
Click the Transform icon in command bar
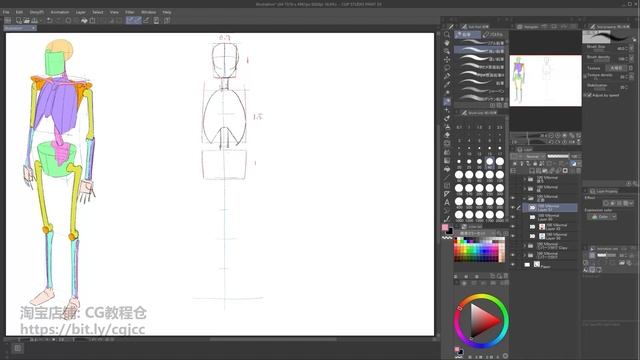pyautogui.click(x=93, y=20)
